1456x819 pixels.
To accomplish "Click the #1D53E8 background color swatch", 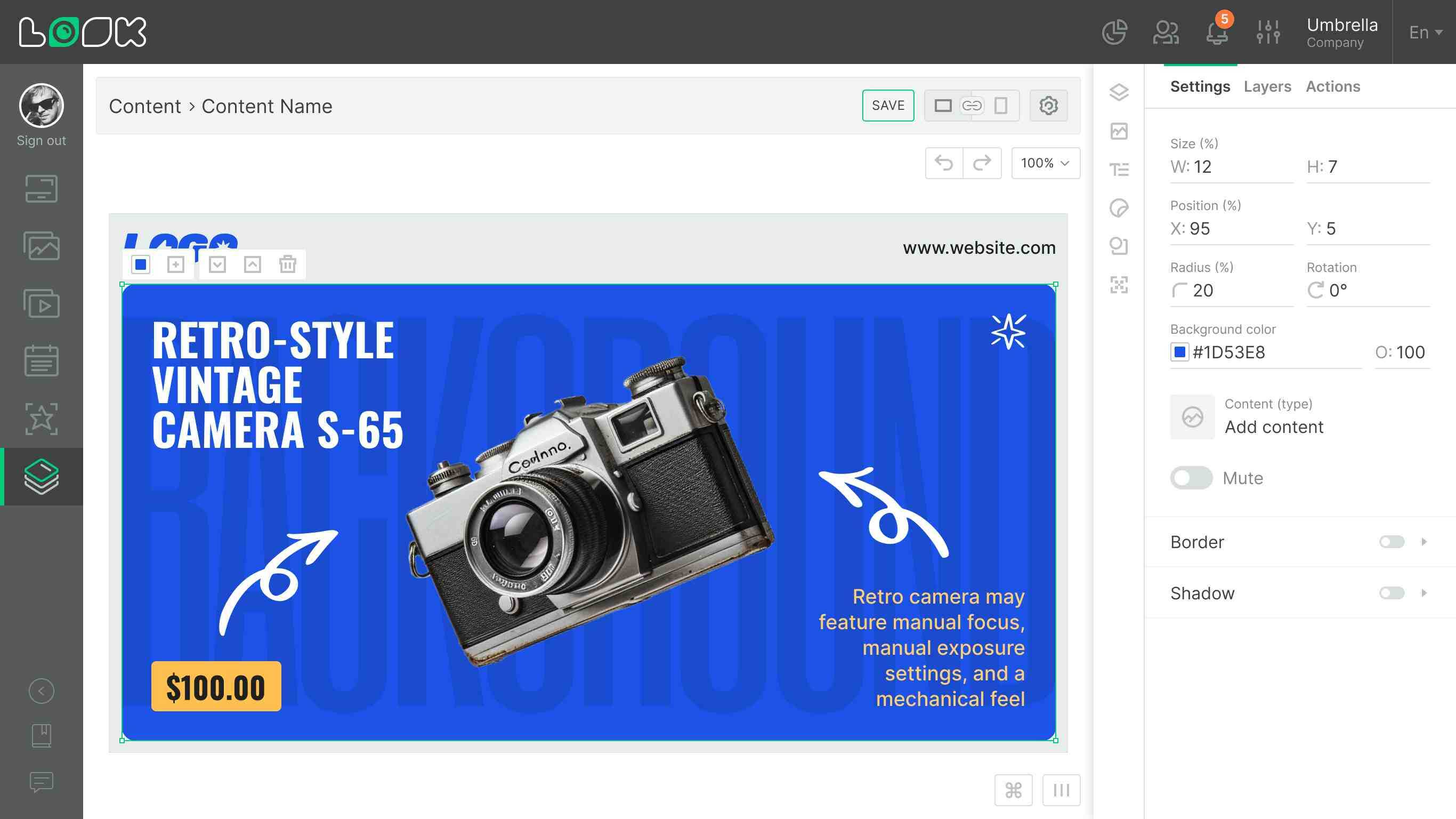I will point(1179,352).
